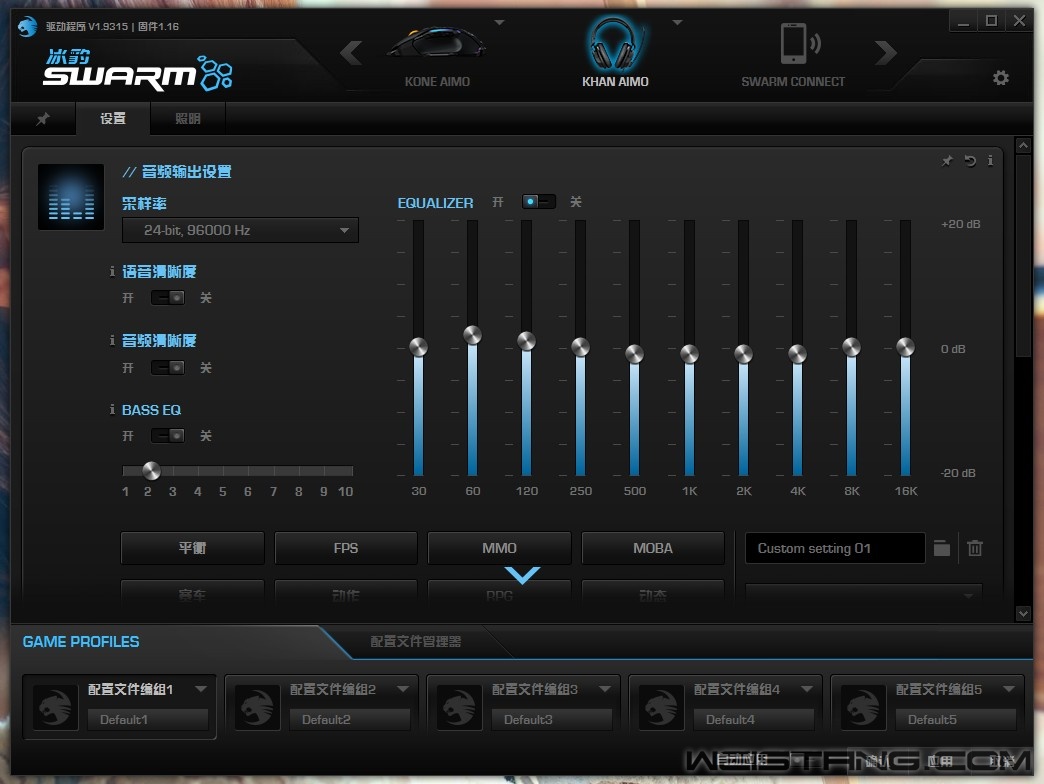Switch to the 照明 tab
Image resolution: width=1044 pixels, height=784 pixels.
(188, 118)
